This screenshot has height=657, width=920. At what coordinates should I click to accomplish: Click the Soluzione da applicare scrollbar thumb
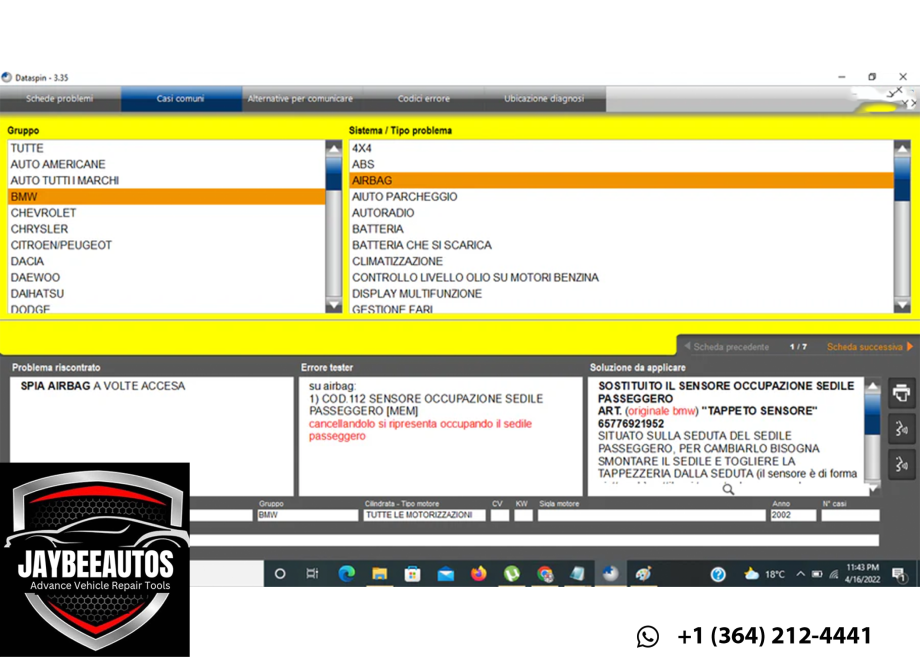point(872,414)
